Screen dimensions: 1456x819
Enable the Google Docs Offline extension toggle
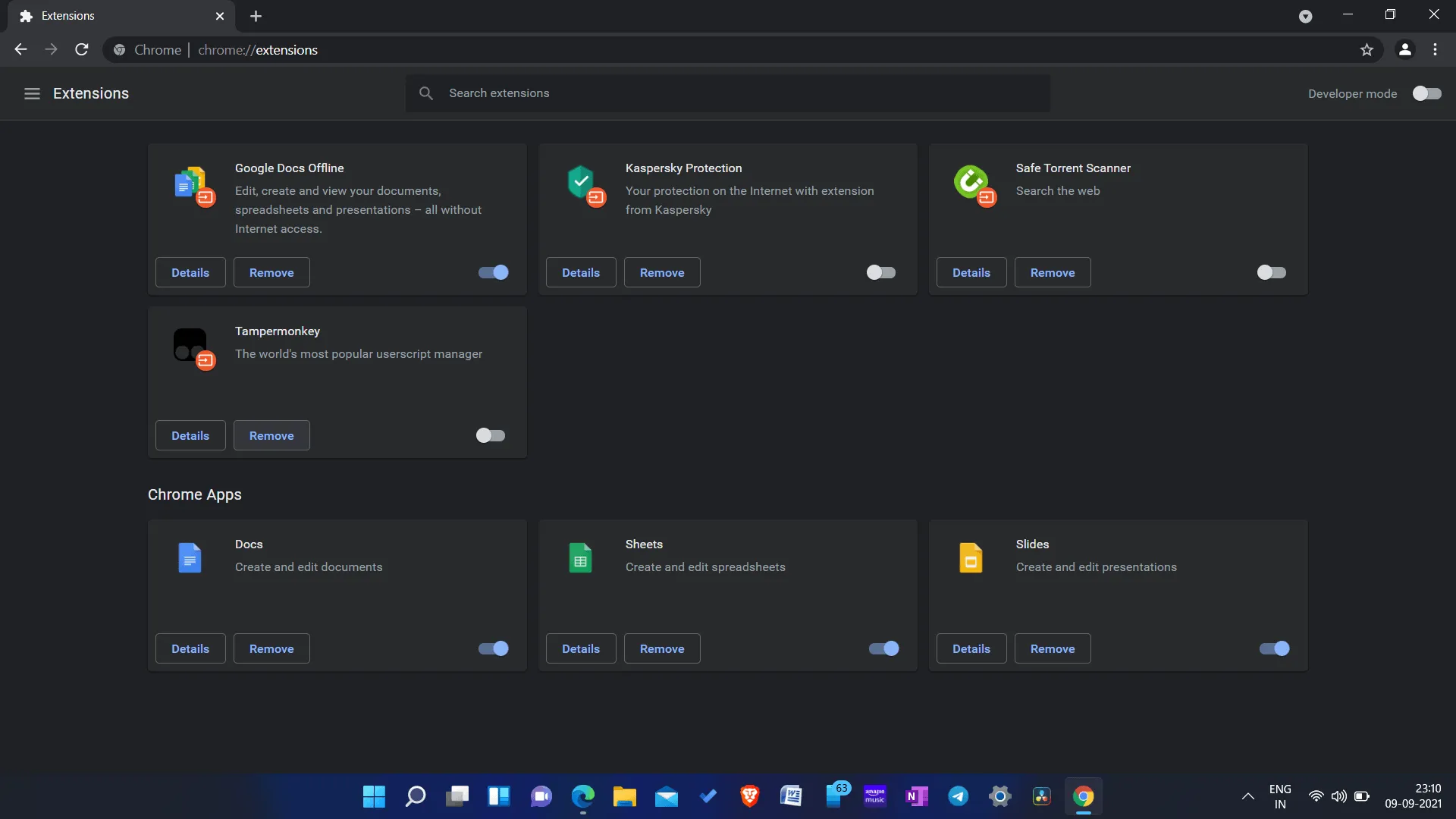coord(493,272)
